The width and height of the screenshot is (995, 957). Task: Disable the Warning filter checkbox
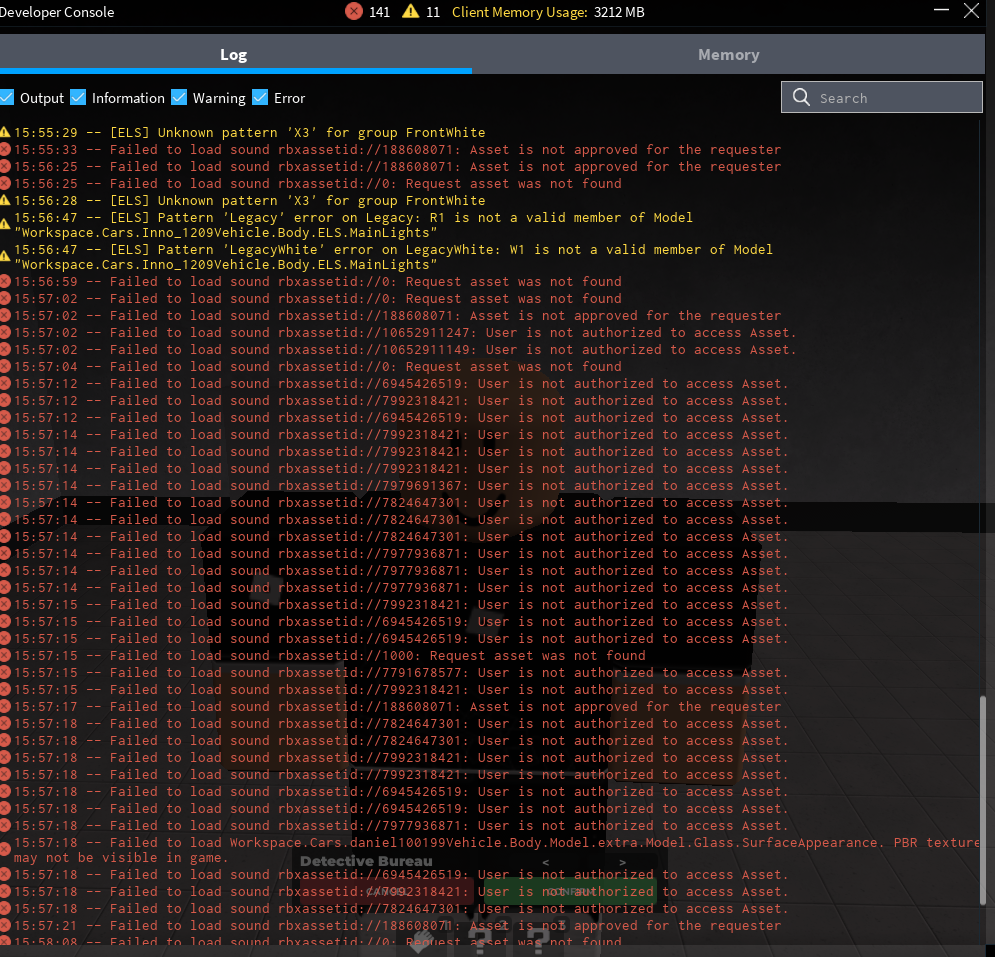(179, 97)
